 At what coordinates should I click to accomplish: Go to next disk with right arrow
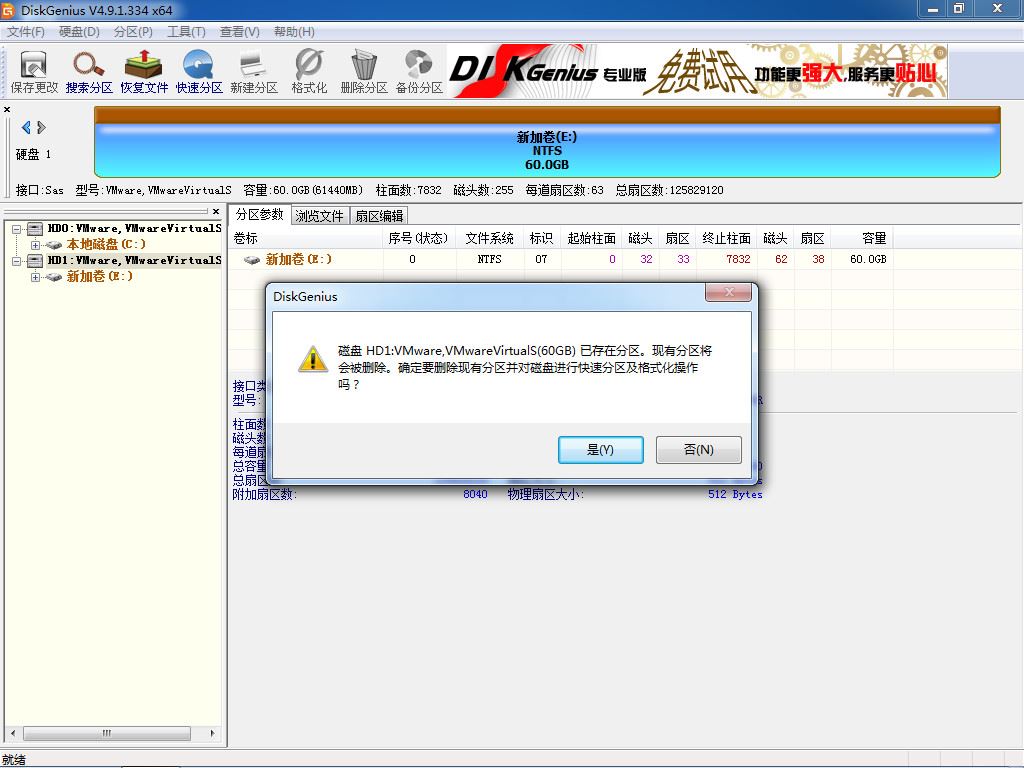[x=41, y=127]
